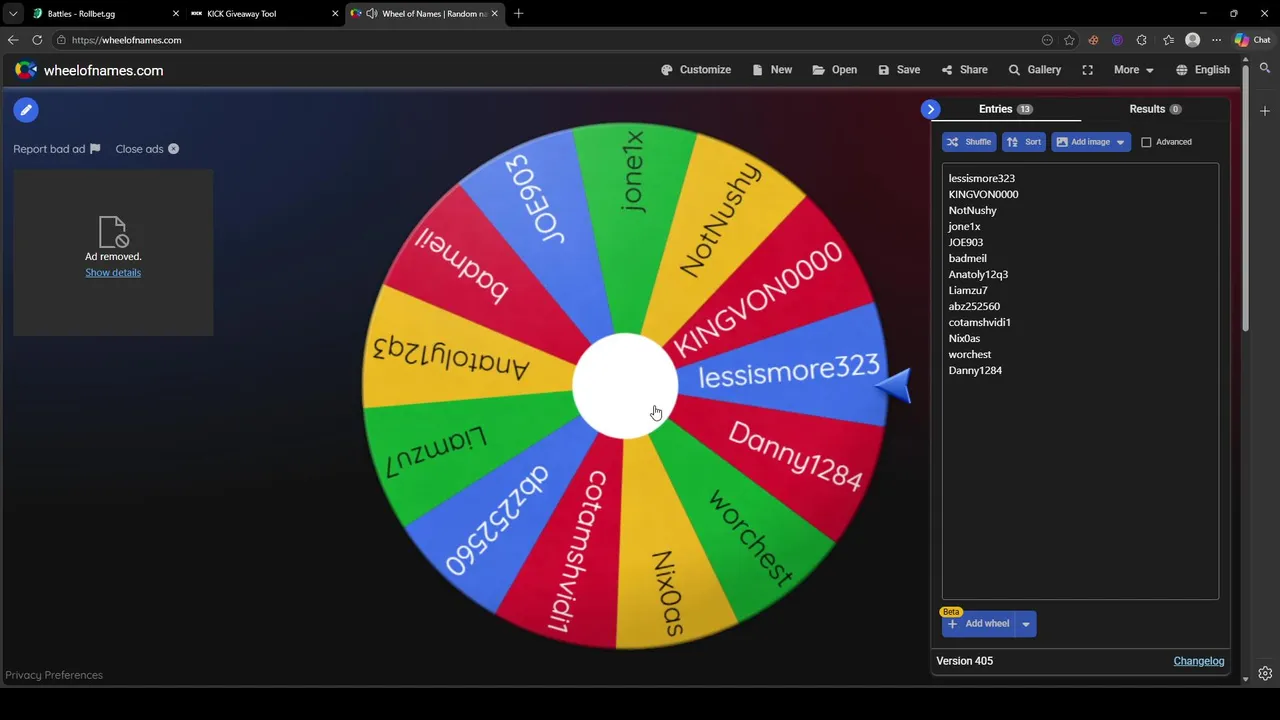Image resolution: width=1280 pixels, height=720 pixels.
Task: Click the jone1x entry in the list
Action: [x=965, y=226]
